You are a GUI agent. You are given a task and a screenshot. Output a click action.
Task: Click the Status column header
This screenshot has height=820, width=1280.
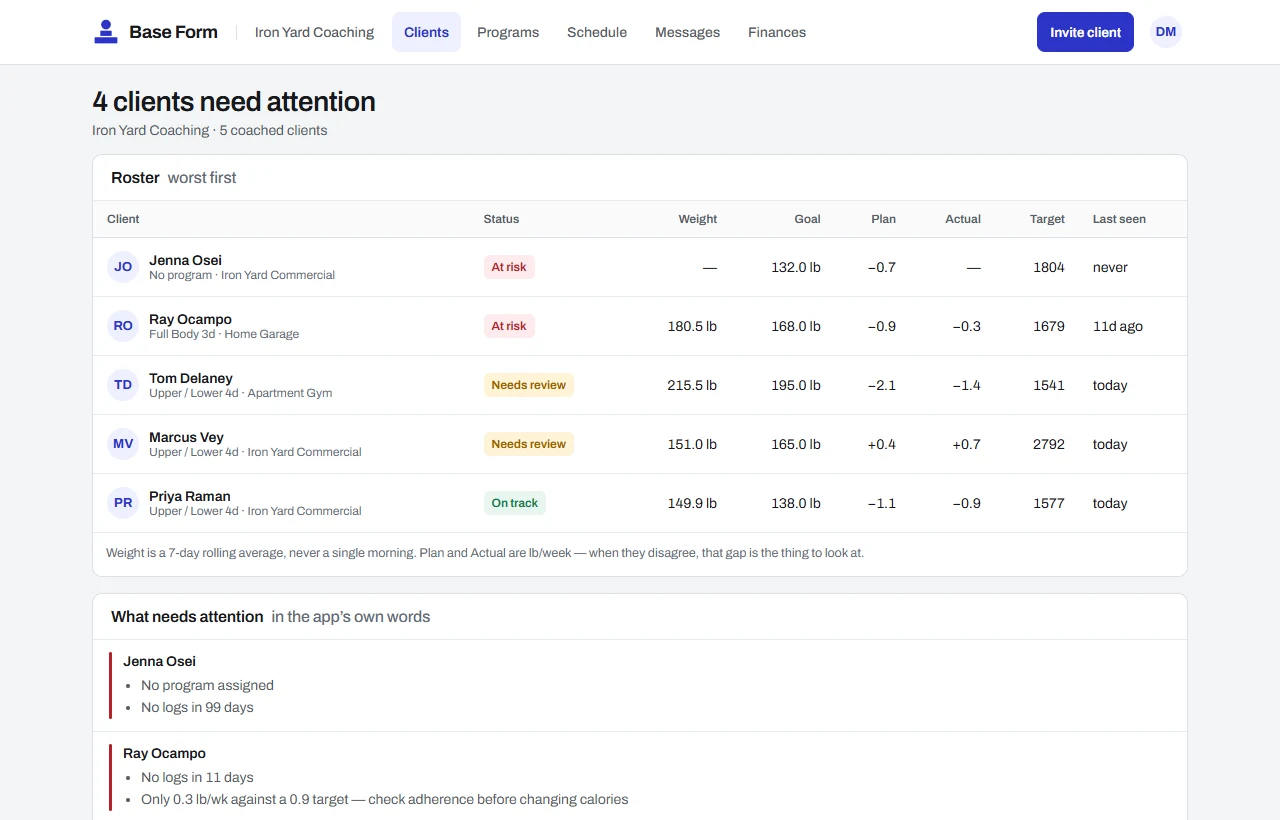coord(501,219)
